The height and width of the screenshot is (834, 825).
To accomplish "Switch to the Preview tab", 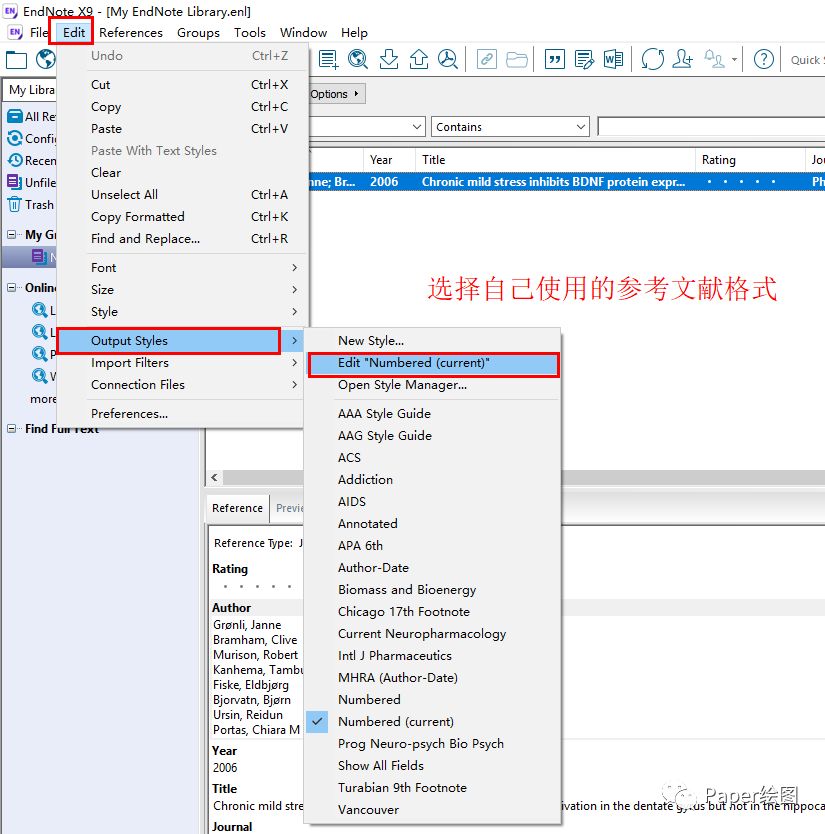I will 288,508.
